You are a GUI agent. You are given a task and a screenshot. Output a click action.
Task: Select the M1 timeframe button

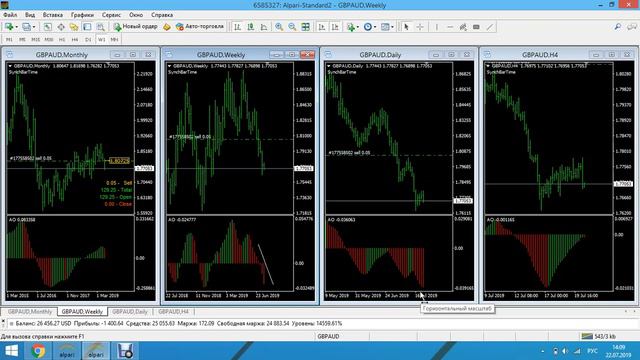point(9,40)
